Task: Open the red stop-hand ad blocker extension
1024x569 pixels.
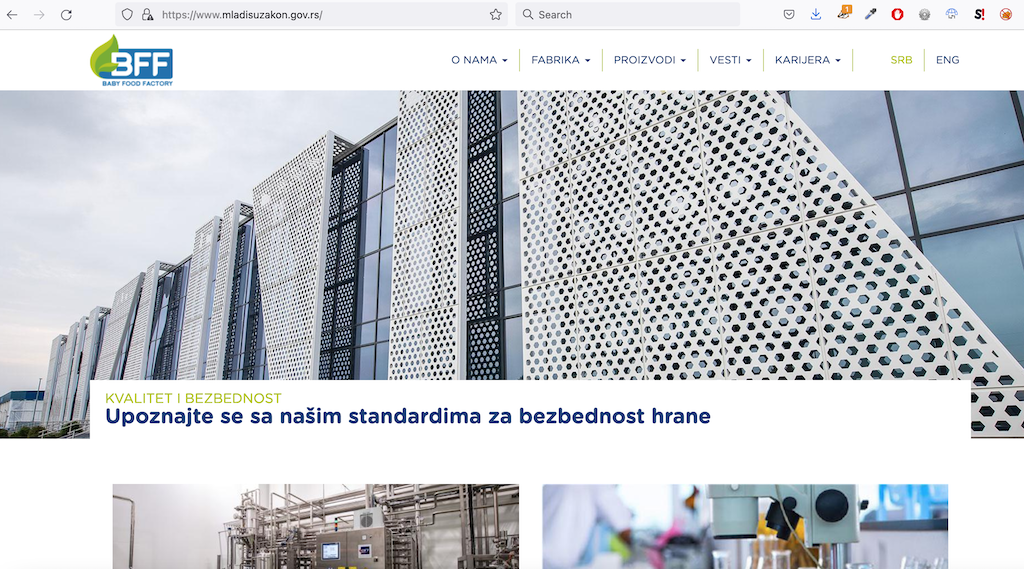Action: tap(897, 14)
